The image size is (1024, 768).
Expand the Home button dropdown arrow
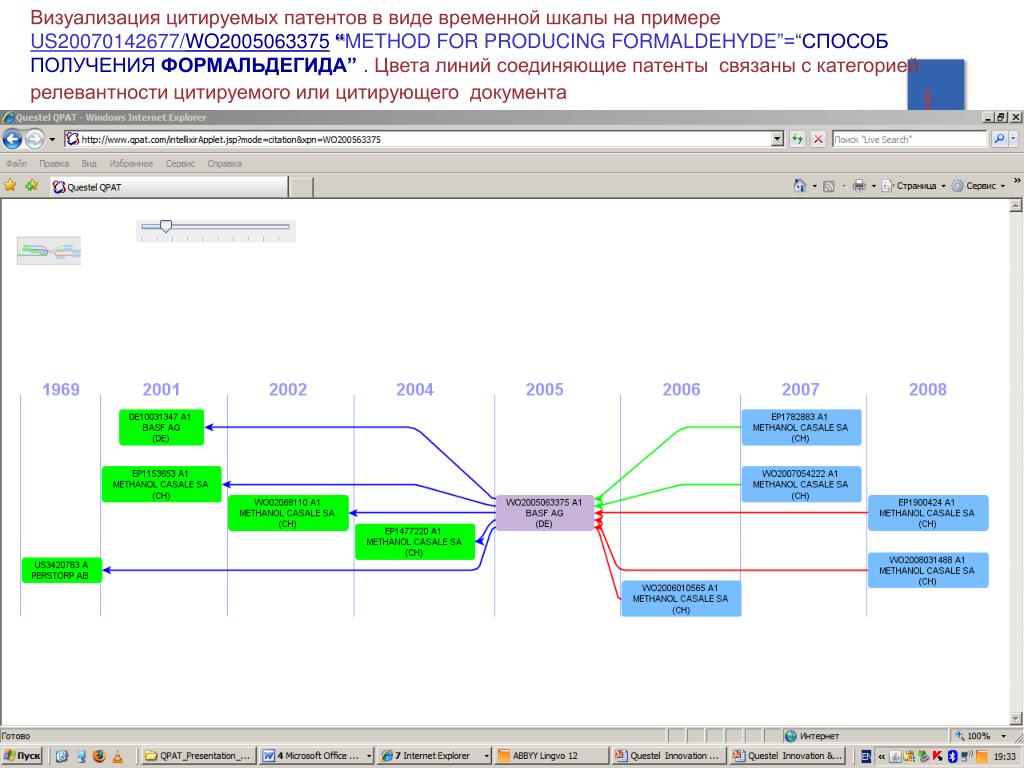pos(814,186)
